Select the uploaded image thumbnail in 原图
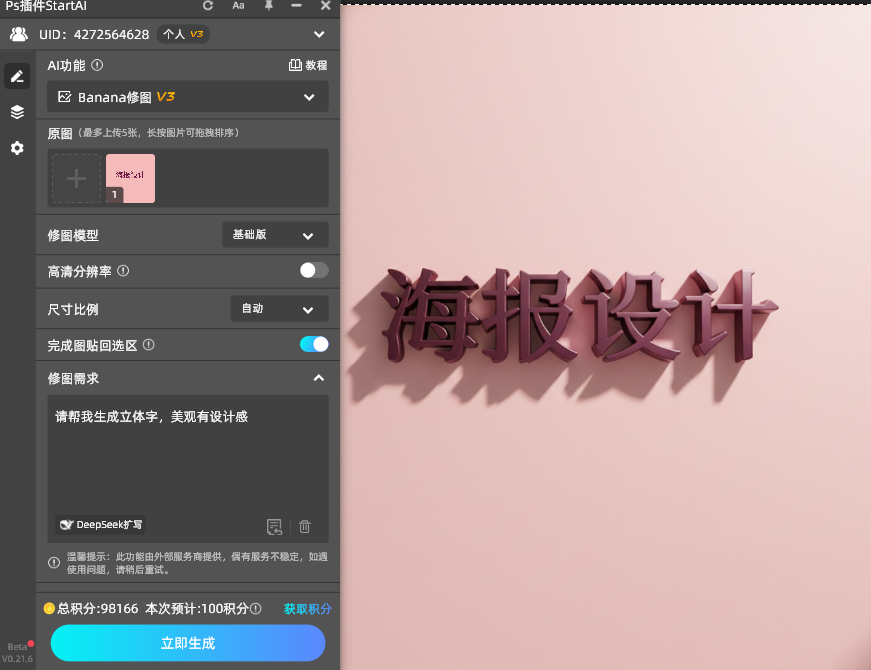Screen dimensions: 871x670 [x=130, y=180]
